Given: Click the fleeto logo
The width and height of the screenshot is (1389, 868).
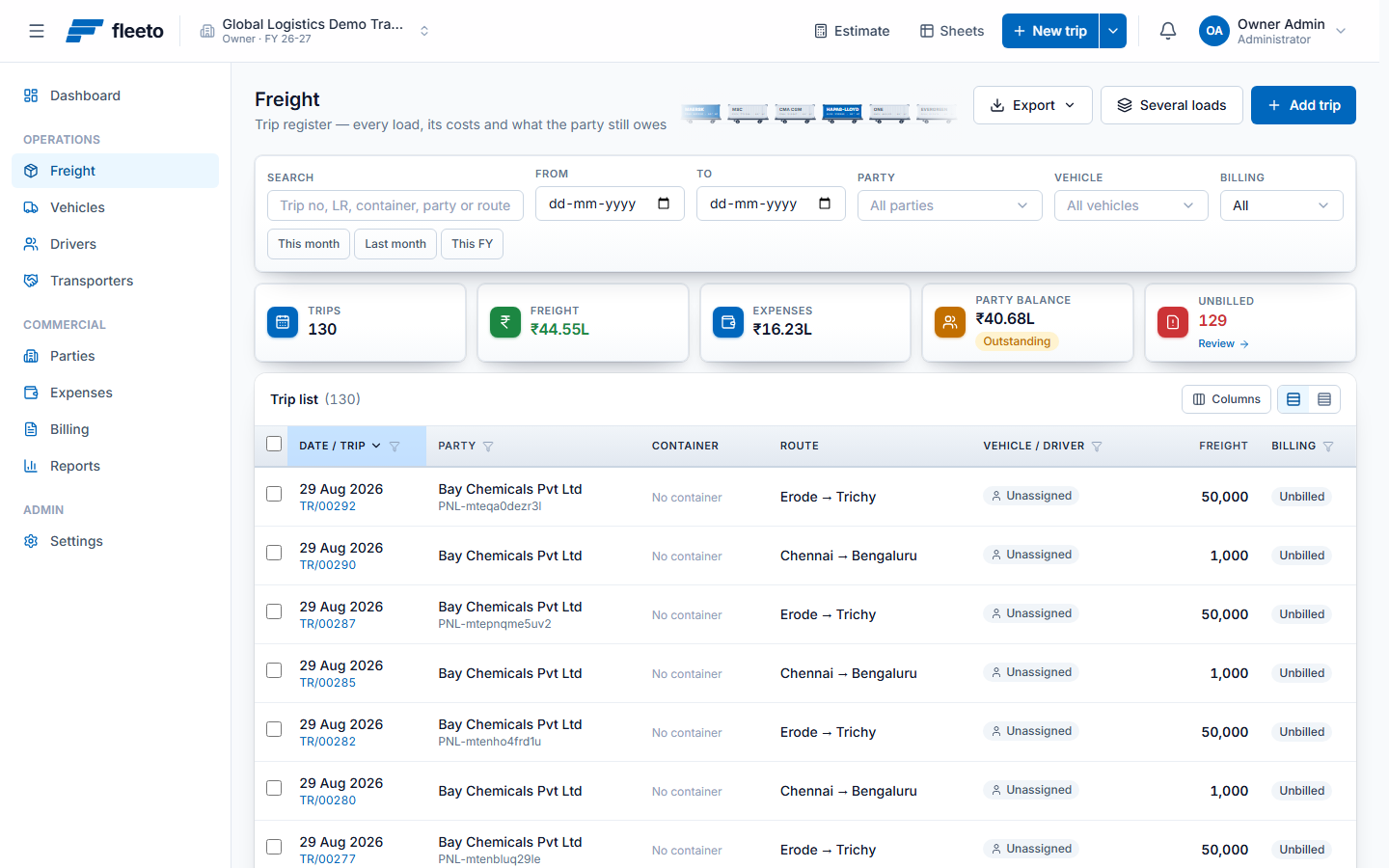Looking at the screenshot, I should tap(115, 31).
